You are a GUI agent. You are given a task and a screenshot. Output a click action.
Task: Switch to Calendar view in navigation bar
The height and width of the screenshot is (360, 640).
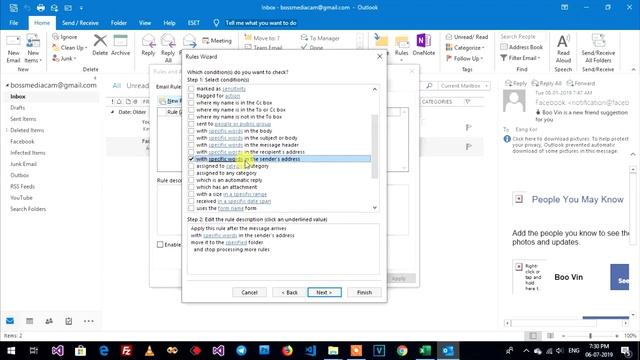pyautogui.click(x=29, y=321)
